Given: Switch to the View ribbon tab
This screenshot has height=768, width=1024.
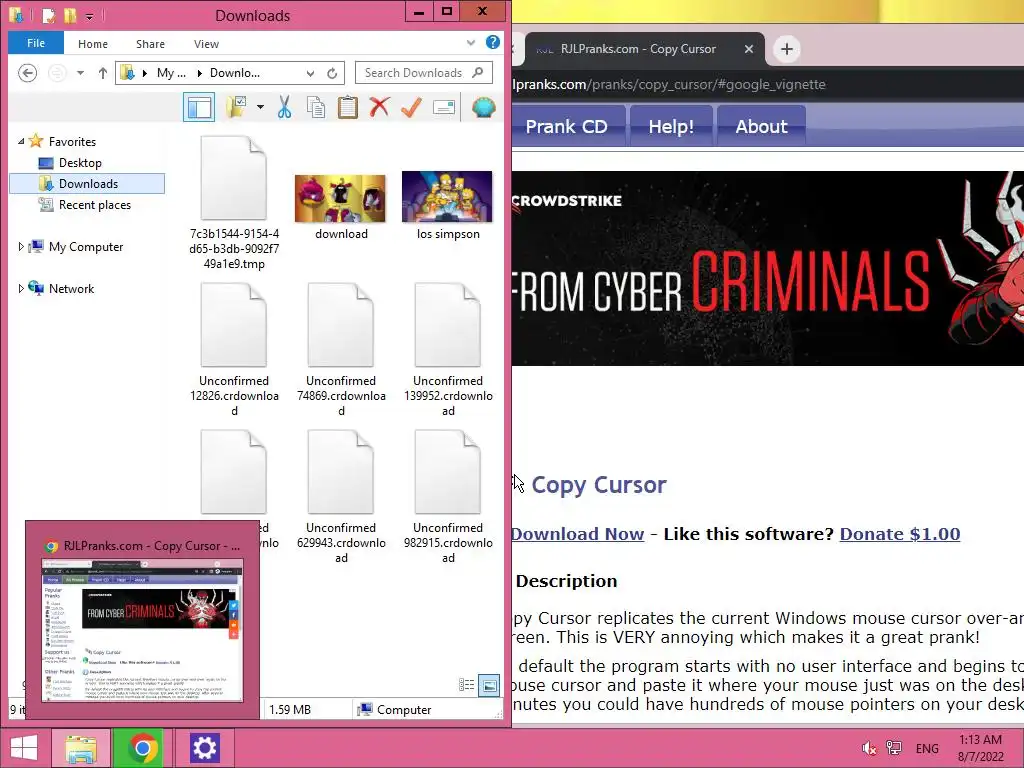Looking at the screenshot, I should (x=206, y=44).
